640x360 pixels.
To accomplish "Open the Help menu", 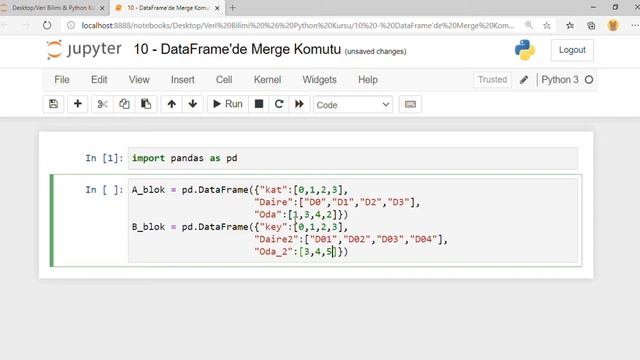I will 368,80.
